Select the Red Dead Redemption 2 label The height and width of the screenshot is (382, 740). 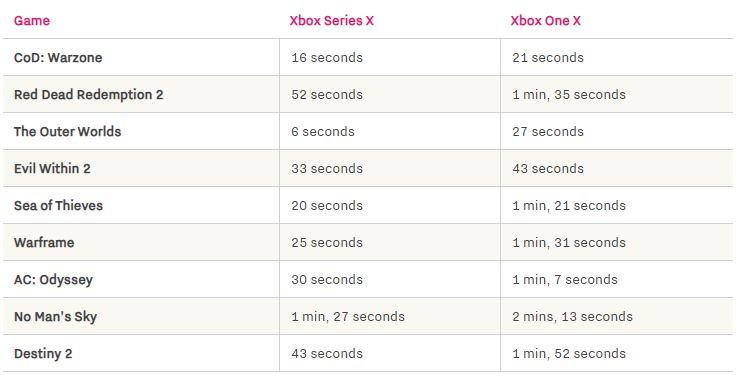pos(89,94)
